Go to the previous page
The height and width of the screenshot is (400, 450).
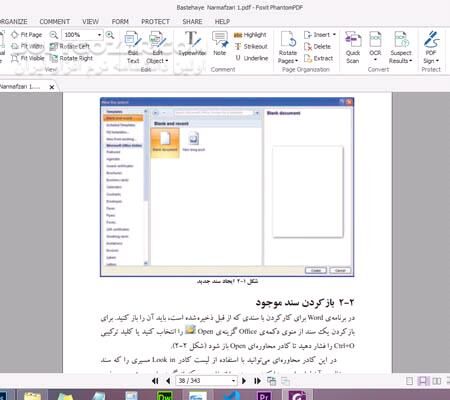coord(168,381)
